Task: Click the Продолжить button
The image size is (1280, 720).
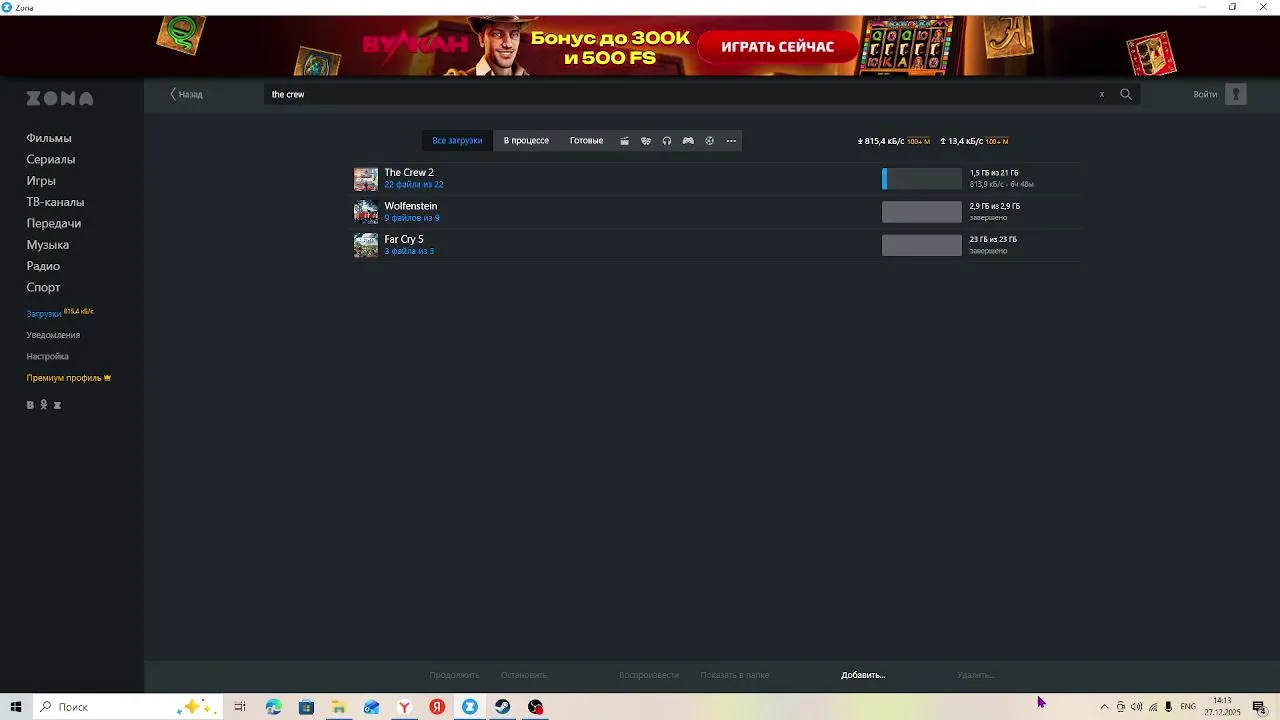Action: tap(455, 675)
